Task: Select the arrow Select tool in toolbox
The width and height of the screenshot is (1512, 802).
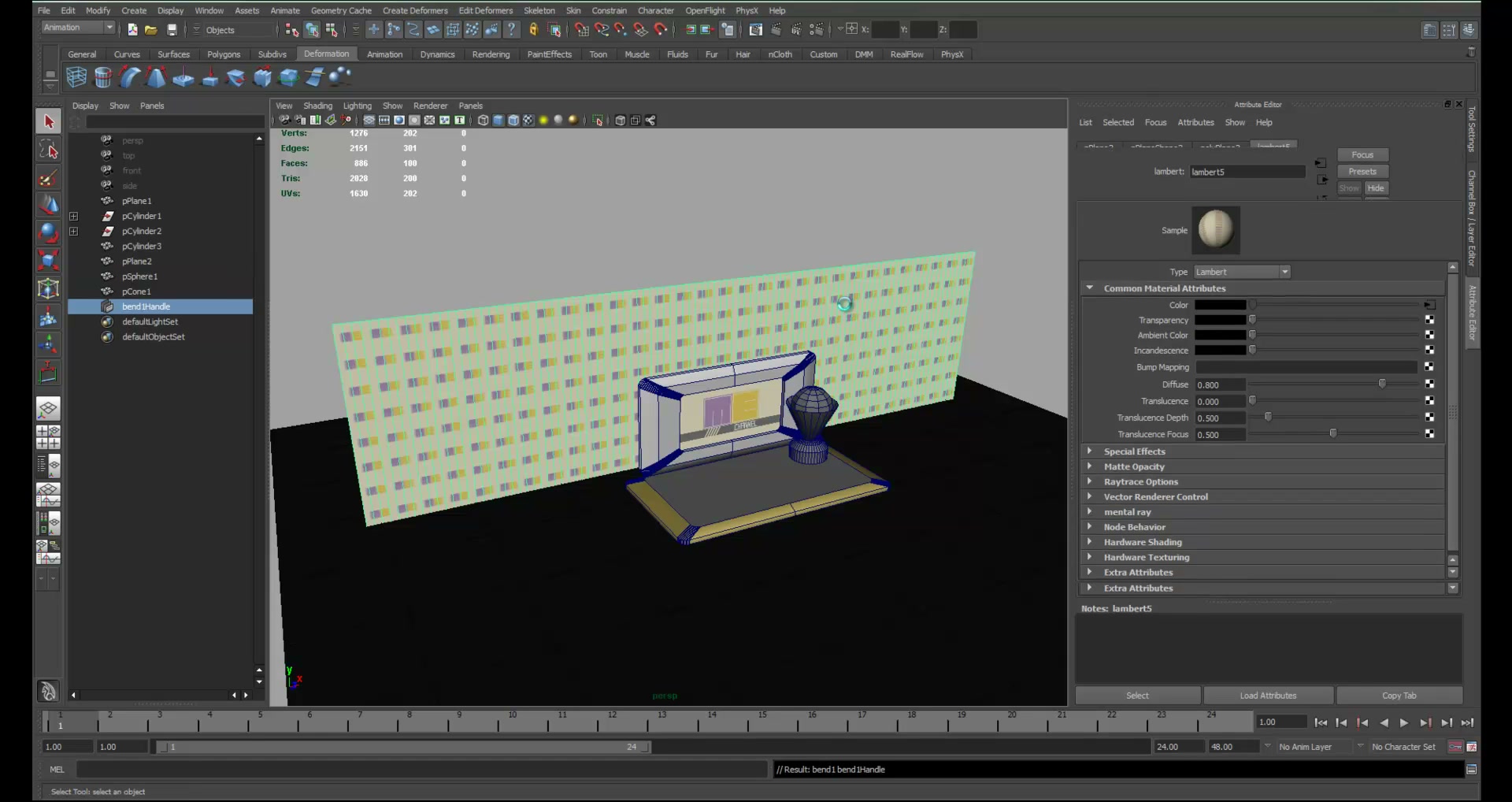Action: pyautogui.click(x=48, y=121)
